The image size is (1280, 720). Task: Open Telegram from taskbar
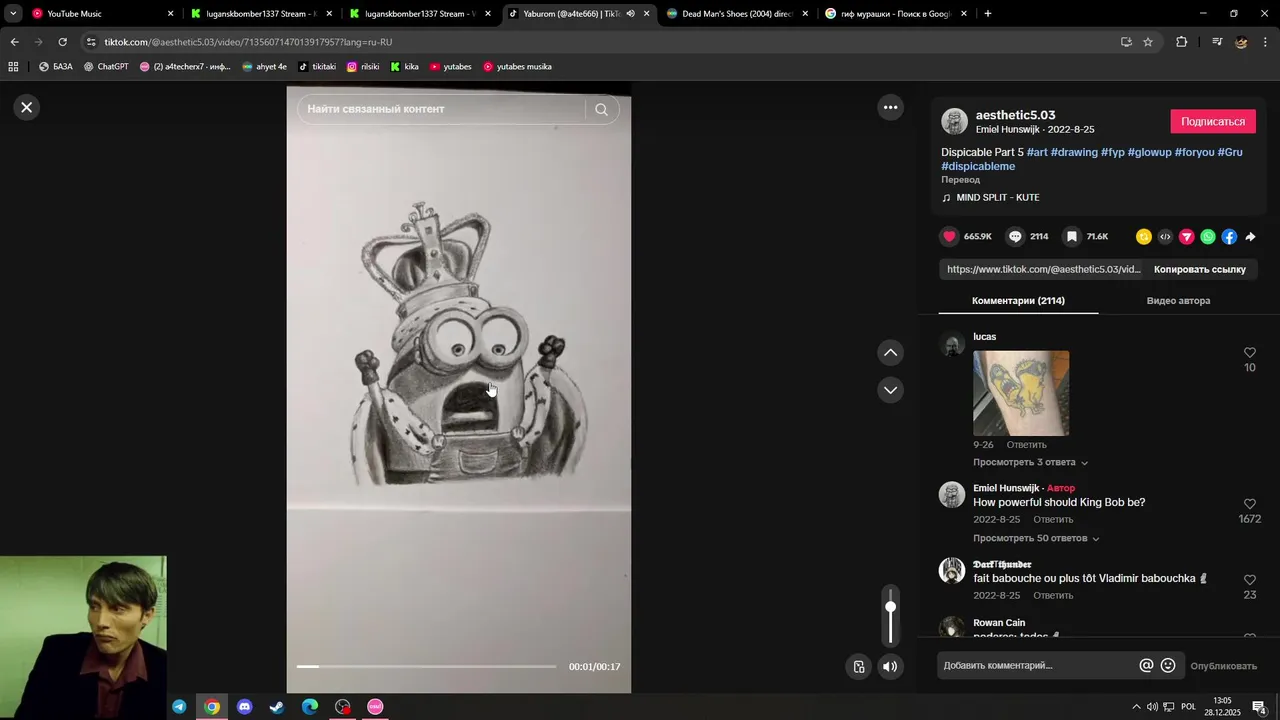179,707
